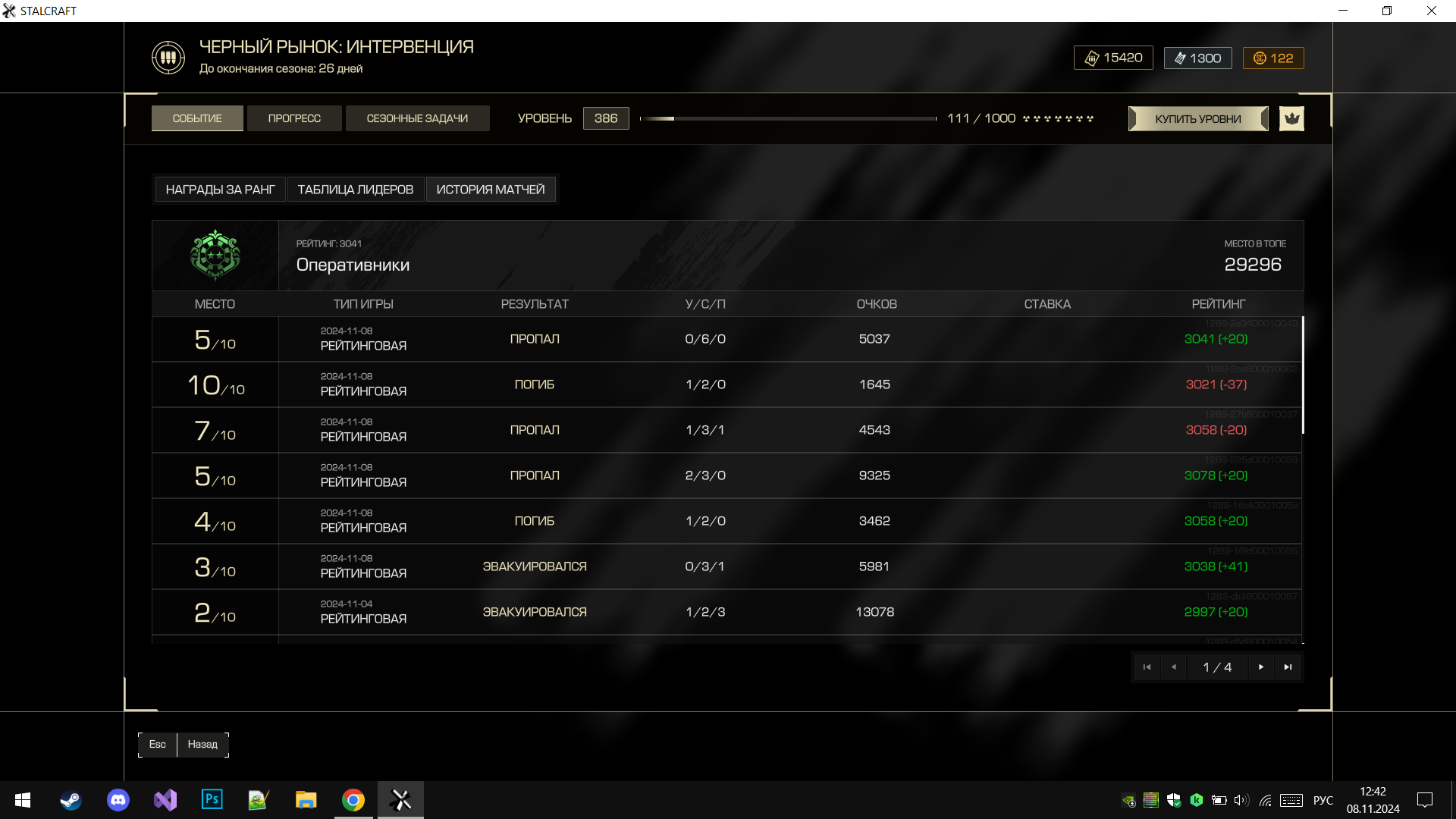This screenshot has width=1456, height=819.
Task: Open the Windows Security shield tray icon
Action: 1174,800
